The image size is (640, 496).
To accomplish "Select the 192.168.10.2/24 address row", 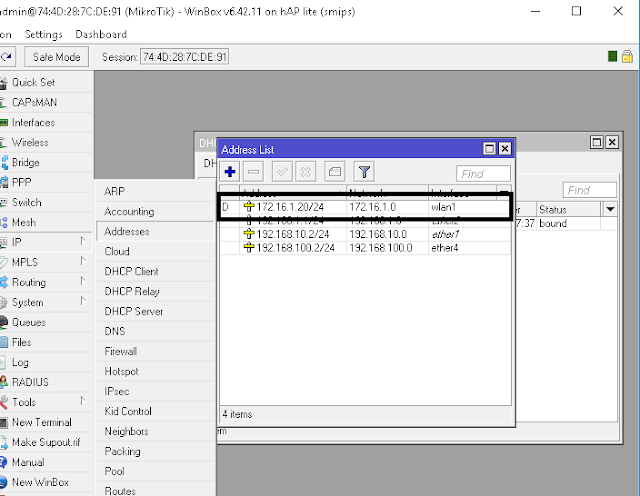I will [x=365, y=234].
